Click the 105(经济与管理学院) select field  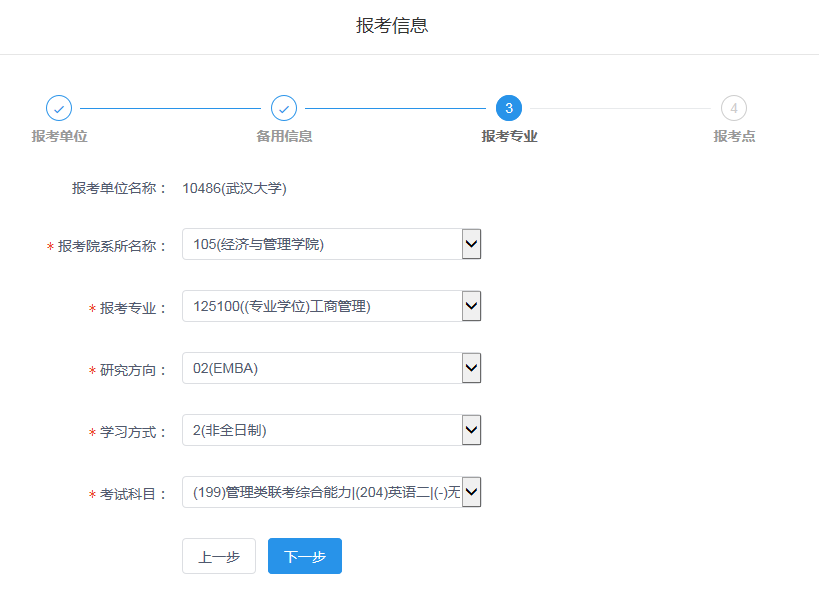click(x=331, y=244)
